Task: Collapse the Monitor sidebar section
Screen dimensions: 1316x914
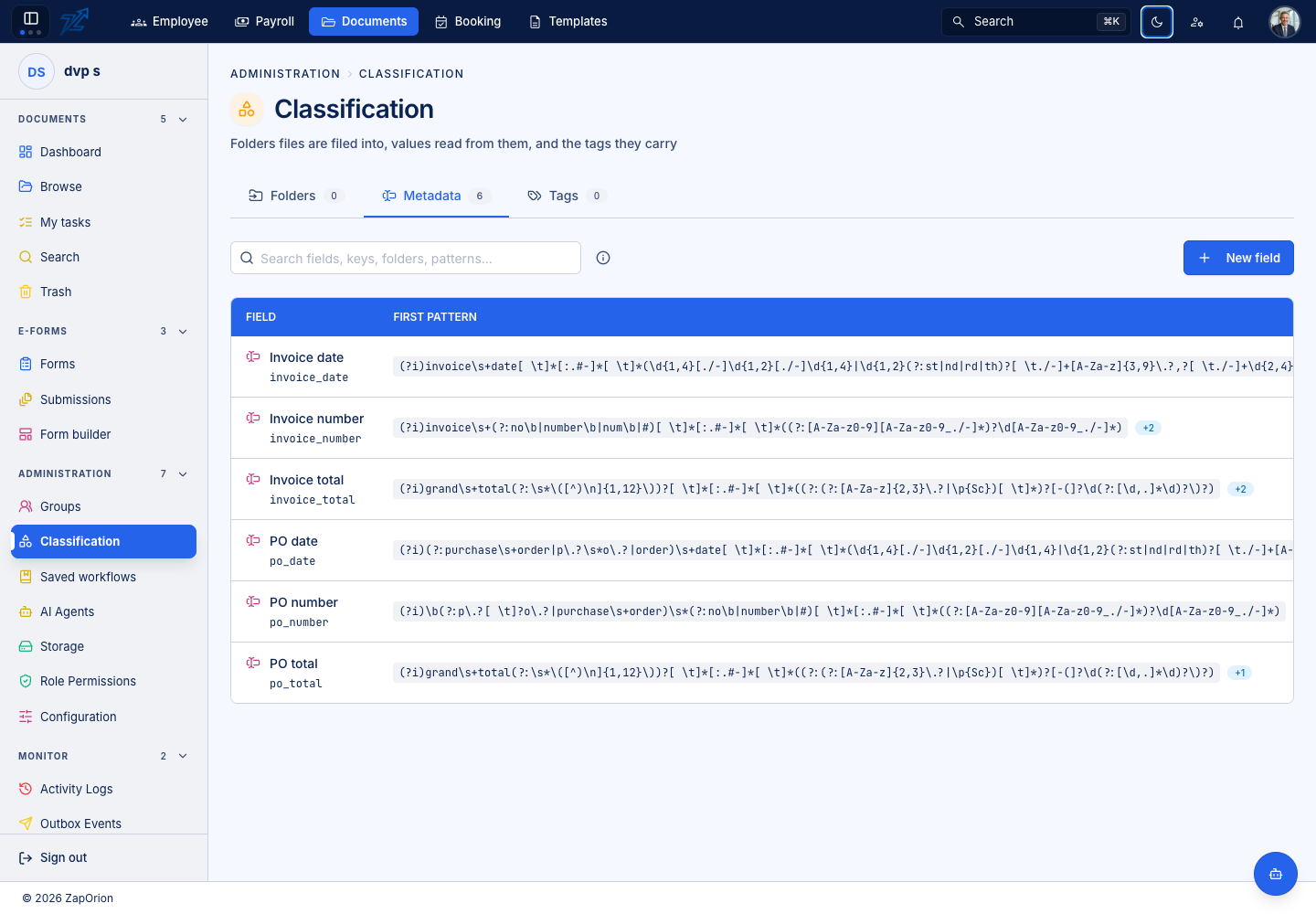Action: (183, 757)
